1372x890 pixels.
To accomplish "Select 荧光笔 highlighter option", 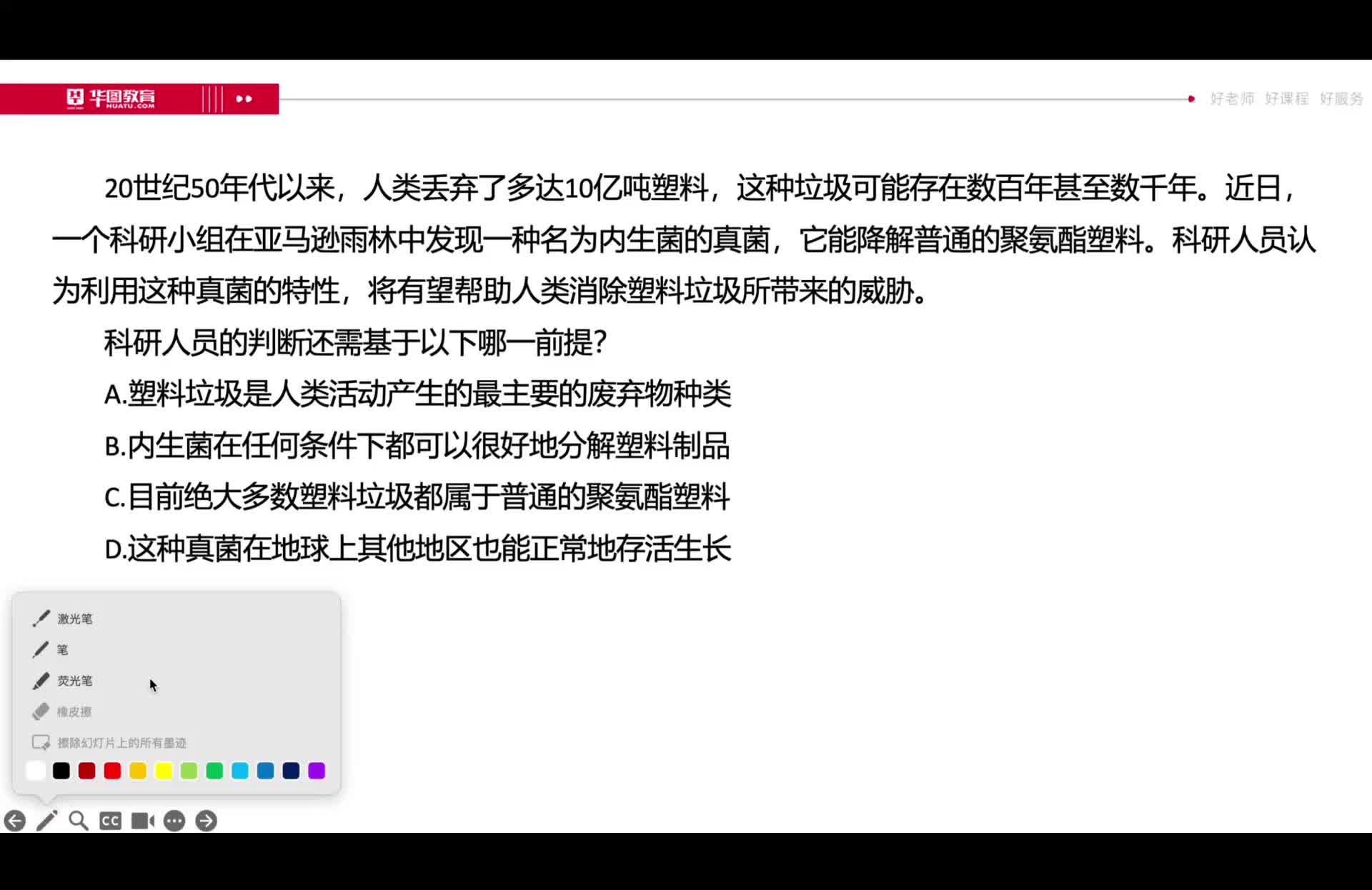I will coord(74,681).
